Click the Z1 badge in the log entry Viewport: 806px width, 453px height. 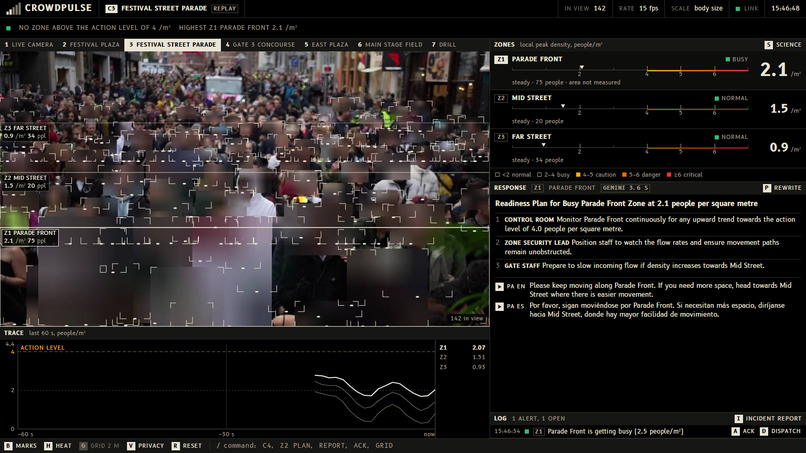tap(538, 431)
